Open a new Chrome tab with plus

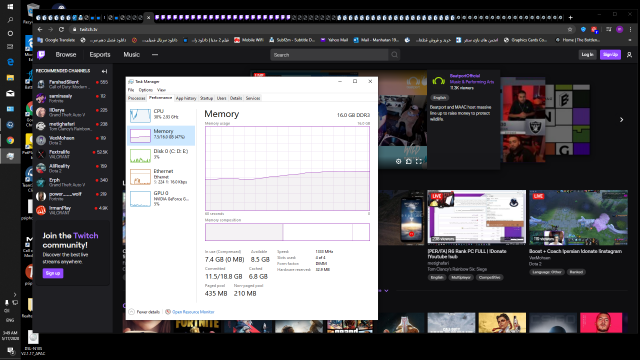[571, 18]
